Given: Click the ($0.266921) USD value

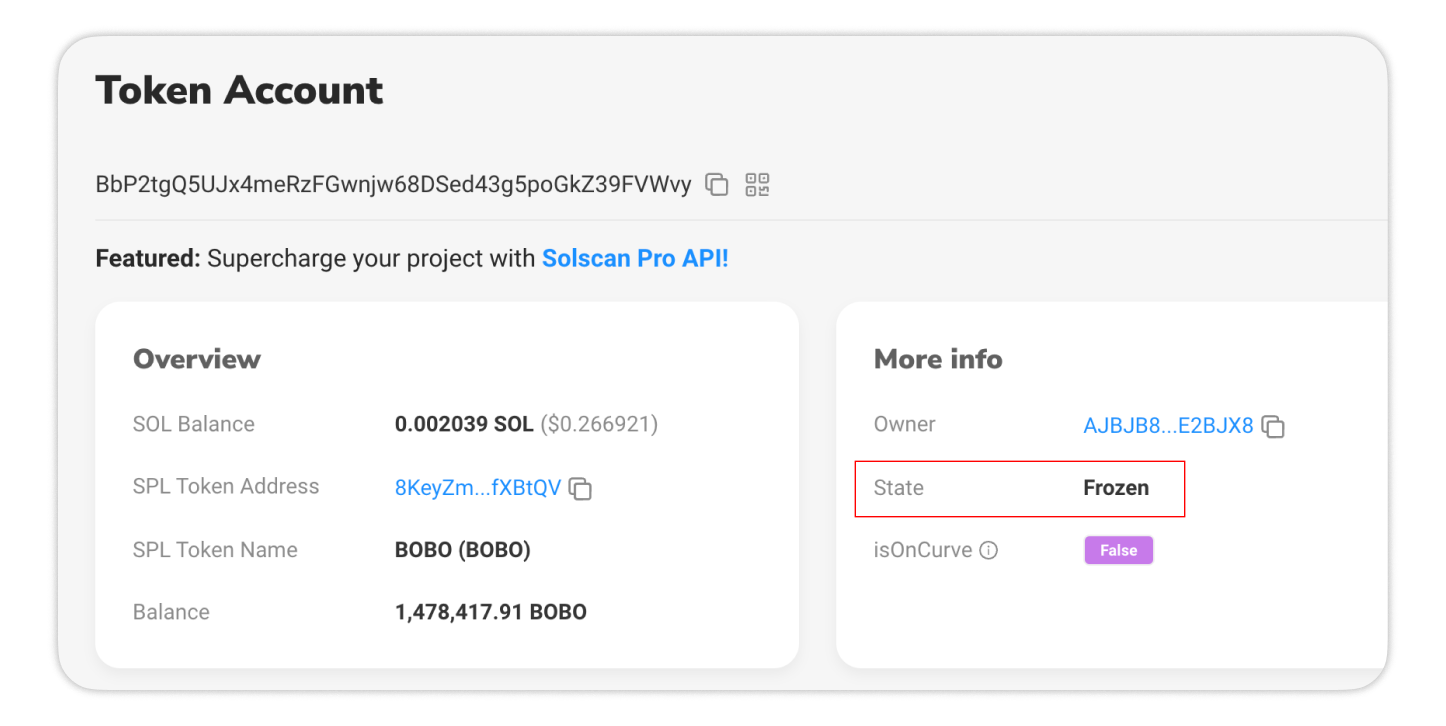Looking at the screenshot, I should (599, 424).
